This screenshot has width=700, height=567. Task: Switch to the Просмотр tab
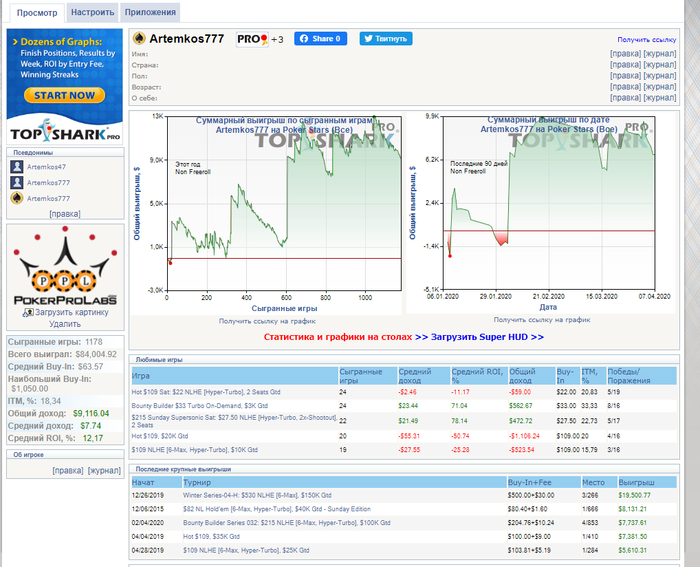coord(37,13)
